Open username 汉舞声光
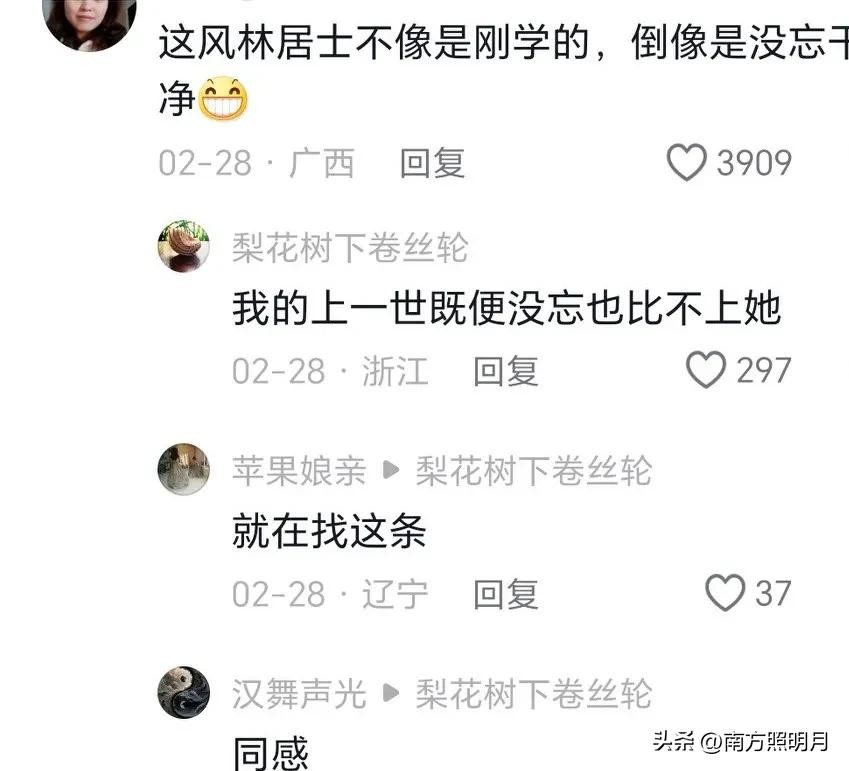The width and height of the screenshot is (849, 771). point(299,694)
